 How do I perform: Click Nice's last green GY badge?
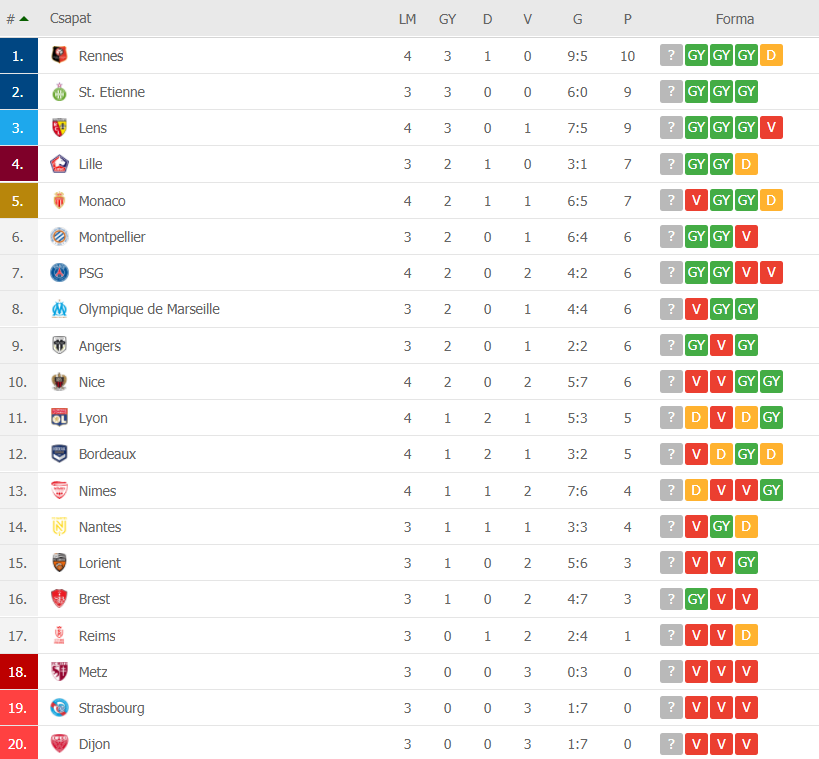click(x=771, y=381)
